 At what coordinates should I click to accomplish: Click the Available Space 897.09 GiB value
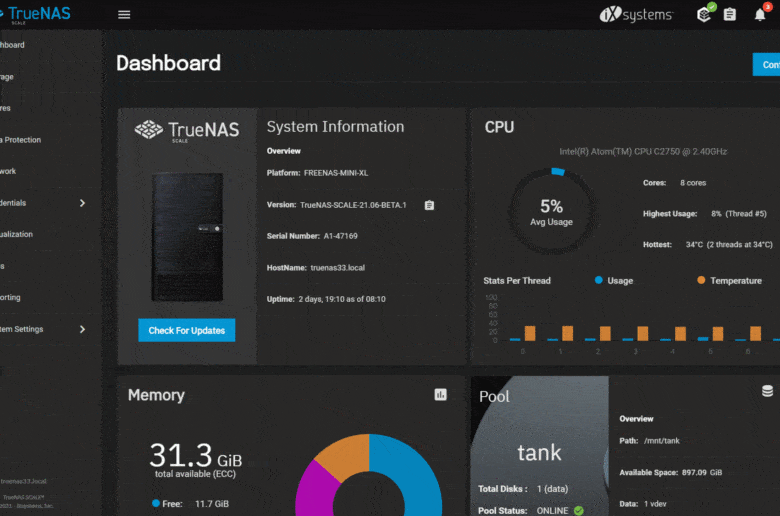pos(702,472)
